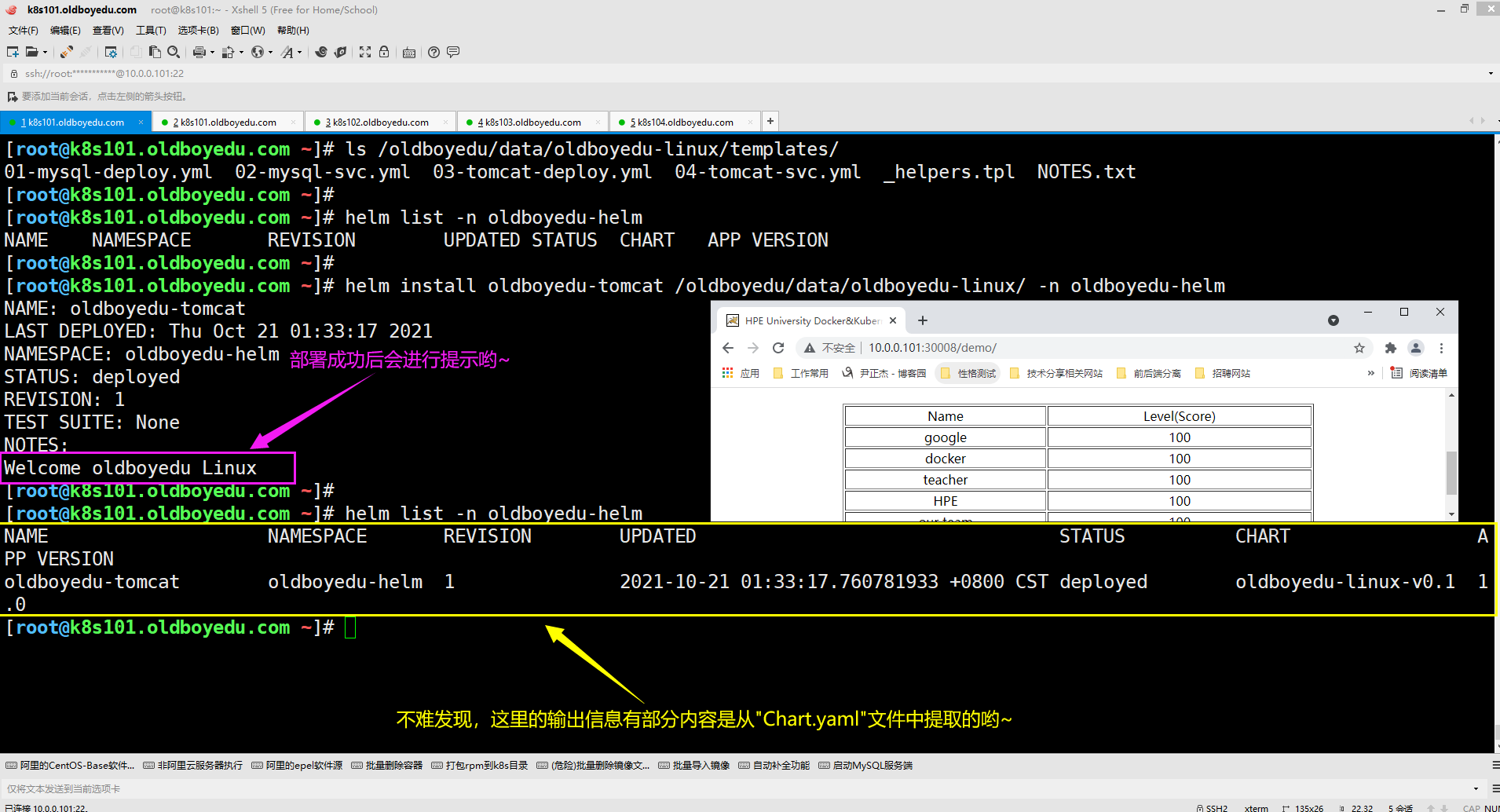
Task: Click the browser page vertical scrollbar thumb
Action: coord(1451,473)
